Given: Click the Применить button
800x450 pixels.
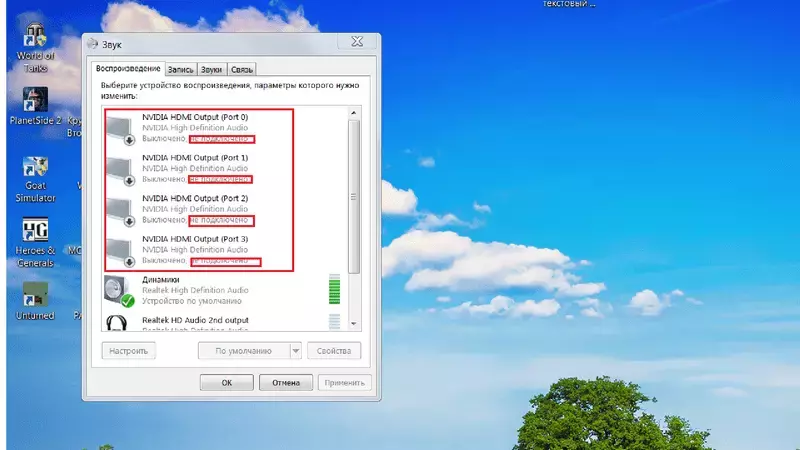Looking at the screenshot, I should [x=344, y=383].
